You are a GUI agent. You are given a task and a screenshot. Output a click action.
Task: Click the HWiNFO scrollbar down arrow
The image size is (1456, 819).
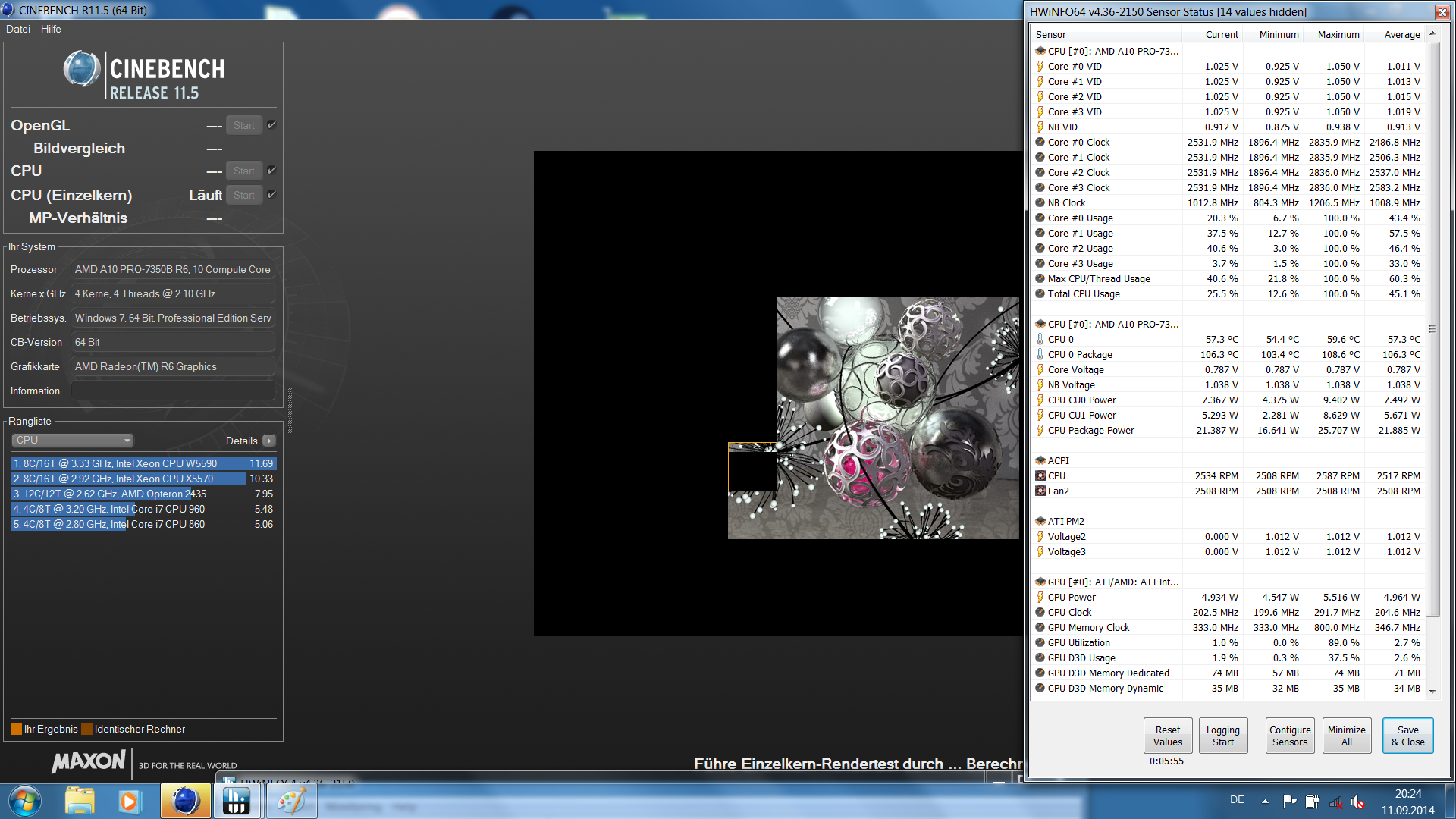click(1432, 691)
